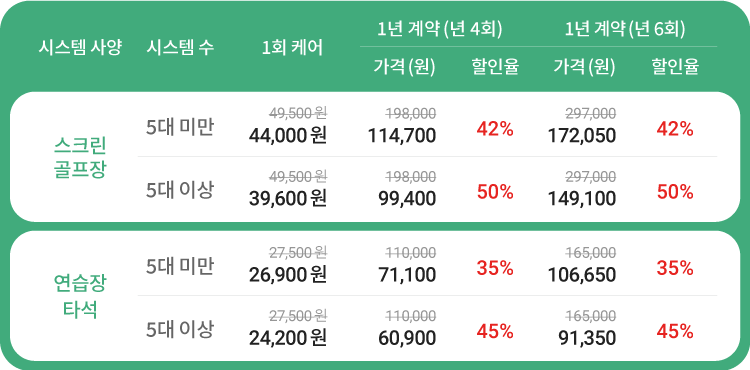Image resolution: width=750 pixels, height=370 pixels.
Task: Click the 1년 계약 (년 4회) header
Action: tap(440, 30)
